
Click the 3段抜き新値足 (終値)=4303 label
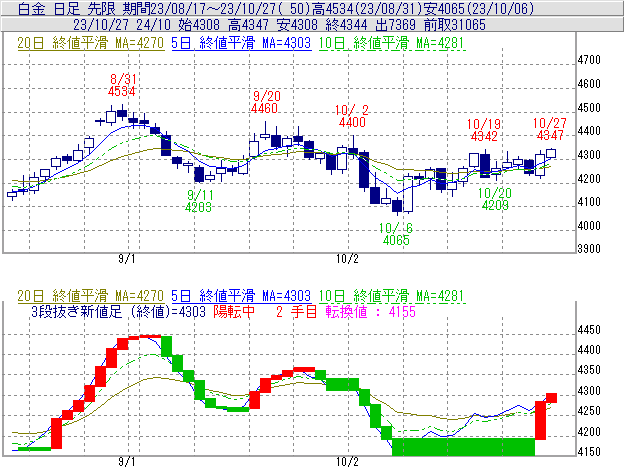pos(119,312)
